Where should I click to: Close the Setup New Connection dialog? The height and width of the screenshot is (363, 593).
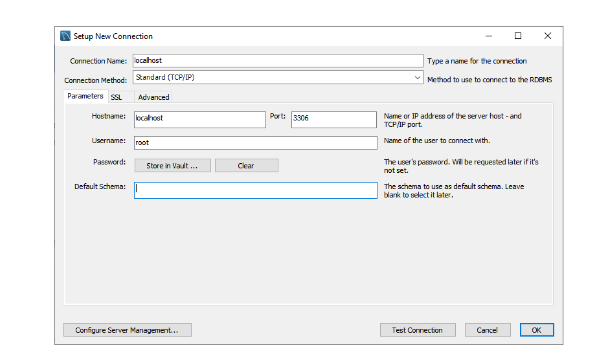pyautogui.click(x=547, y=36)
